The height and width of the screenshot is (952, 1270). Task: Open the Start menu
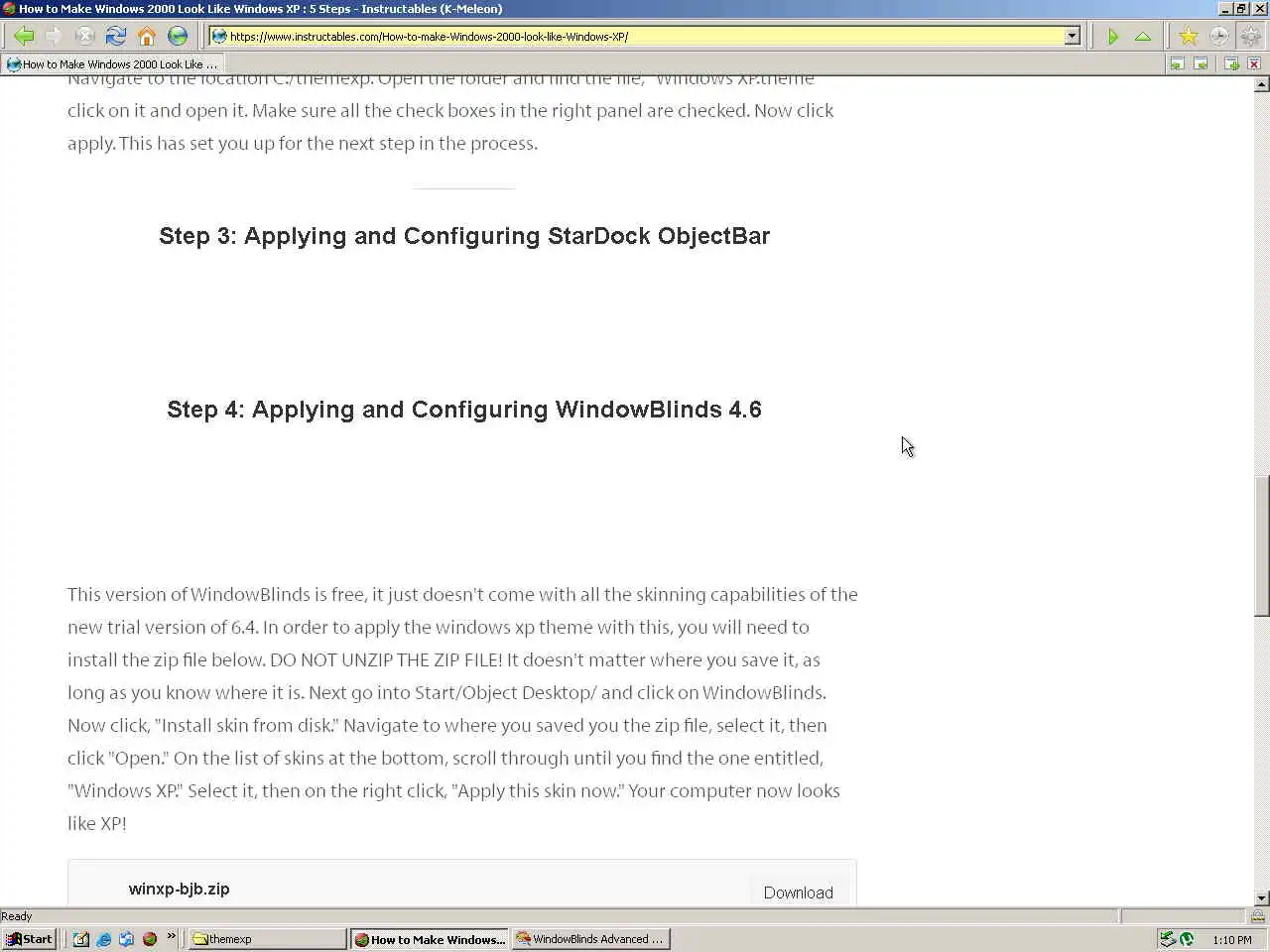pyautogui.click(x=30, y=939)
